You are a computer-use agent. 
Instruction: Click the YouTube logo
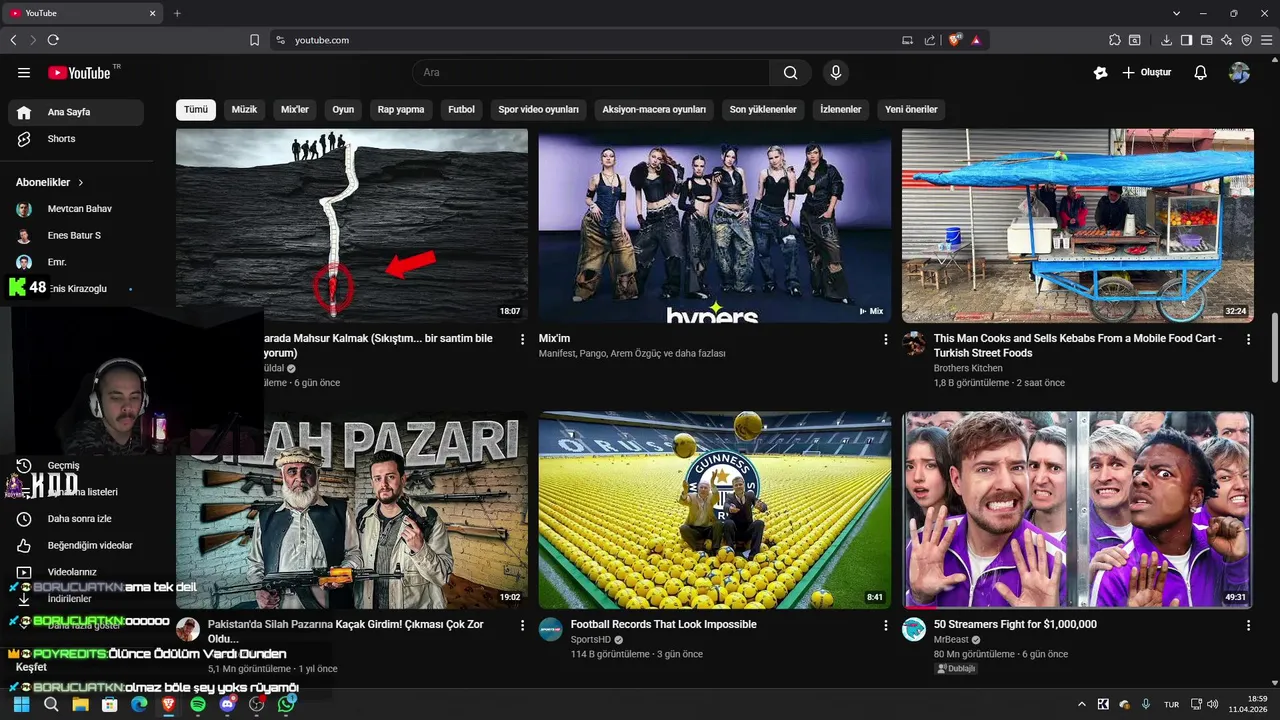(79, 72)
